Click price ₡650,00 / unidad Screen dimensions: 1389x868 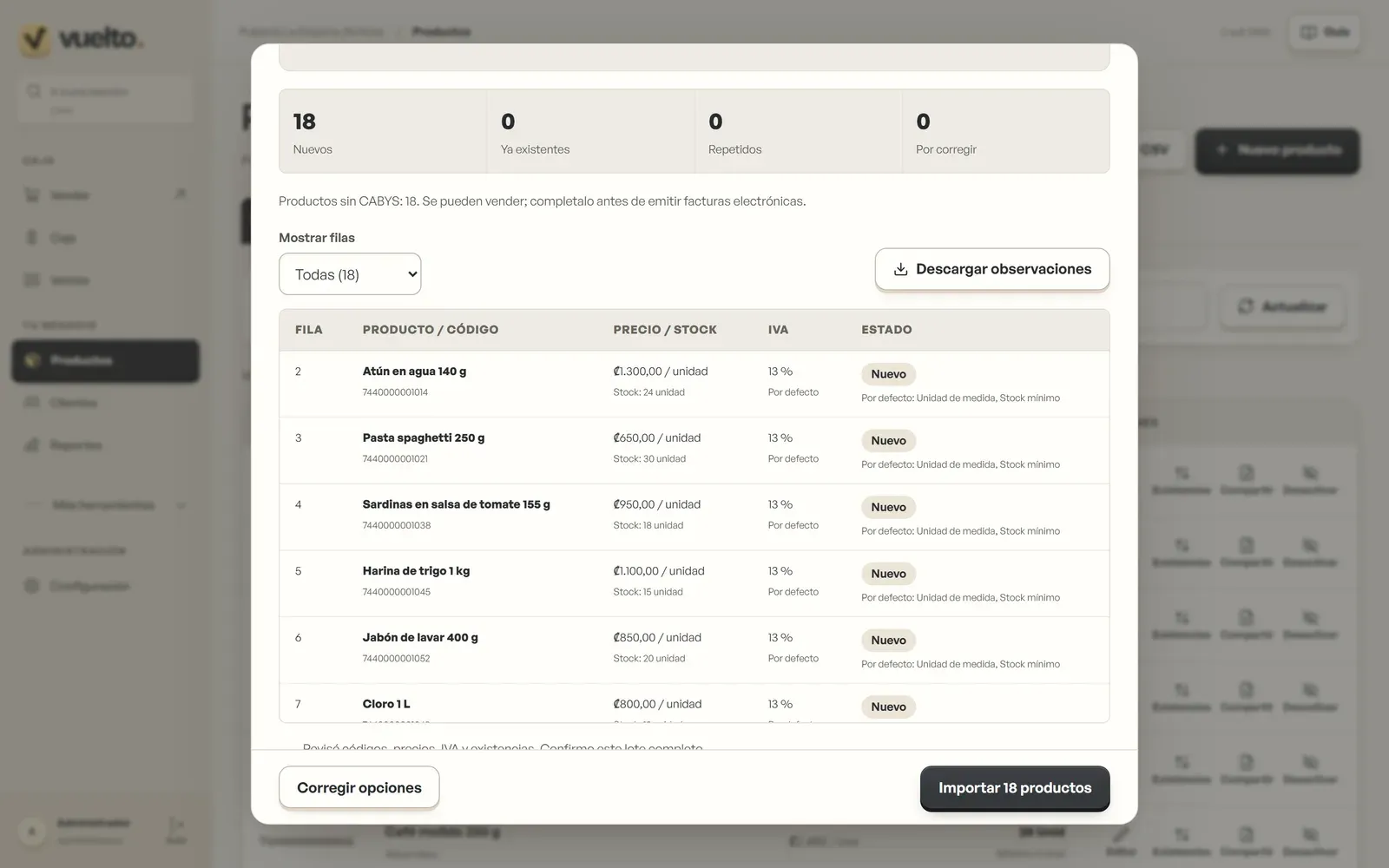point(657,438)
